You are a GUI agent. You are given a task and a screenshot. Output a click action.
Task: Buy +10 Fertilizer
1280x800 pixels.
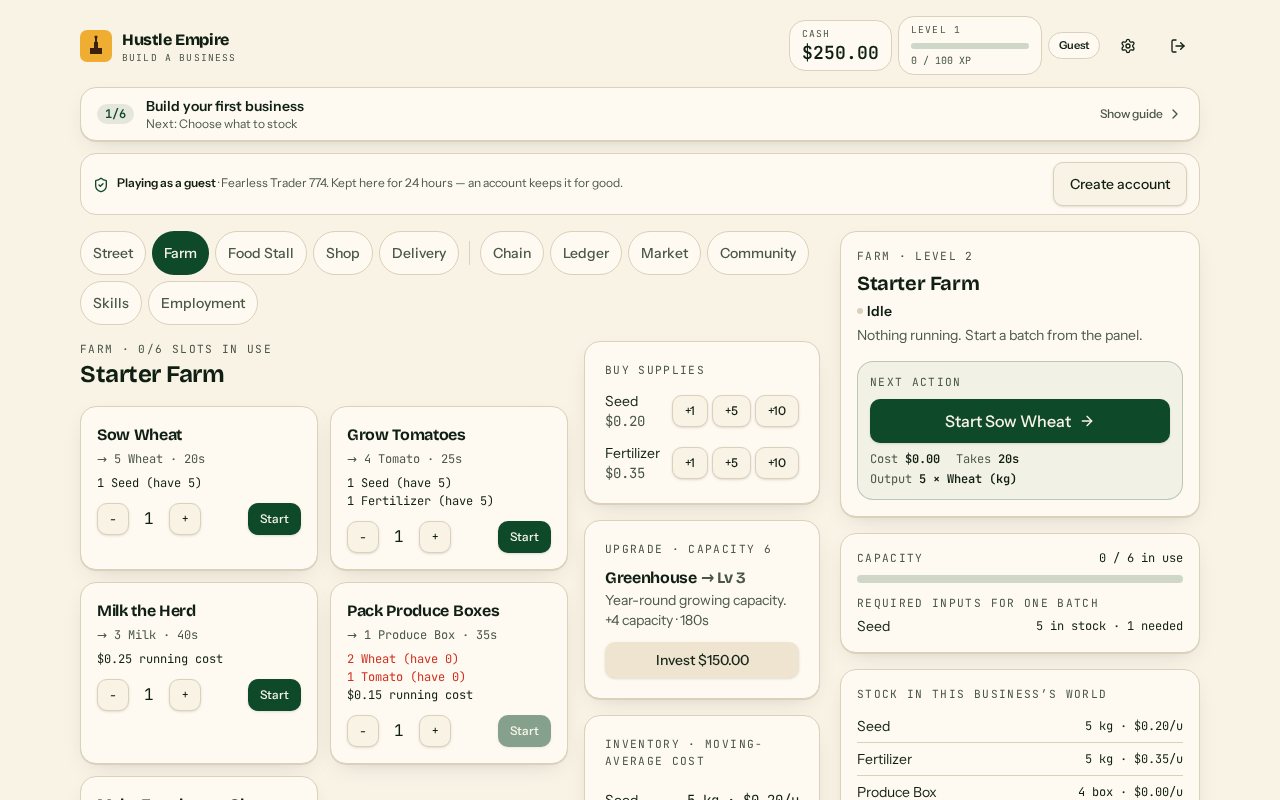click(777, 463)
